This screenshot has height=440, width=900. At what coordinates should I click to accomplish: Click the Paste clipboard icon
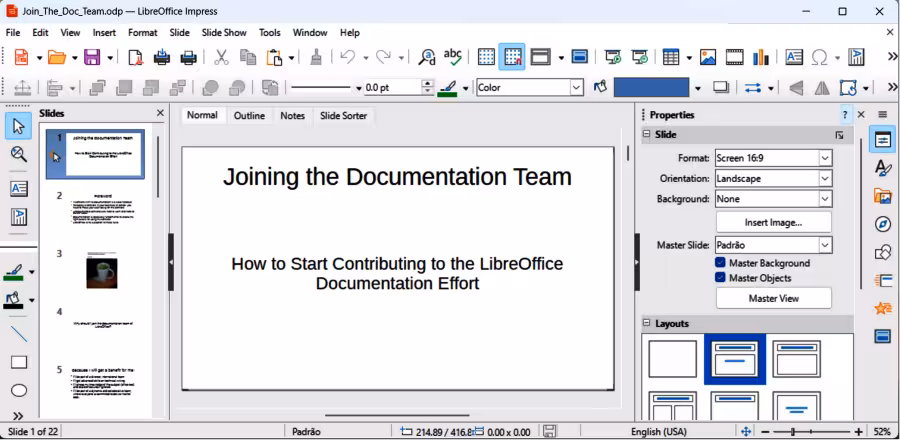pyautogui.click(x=274, y=57)
